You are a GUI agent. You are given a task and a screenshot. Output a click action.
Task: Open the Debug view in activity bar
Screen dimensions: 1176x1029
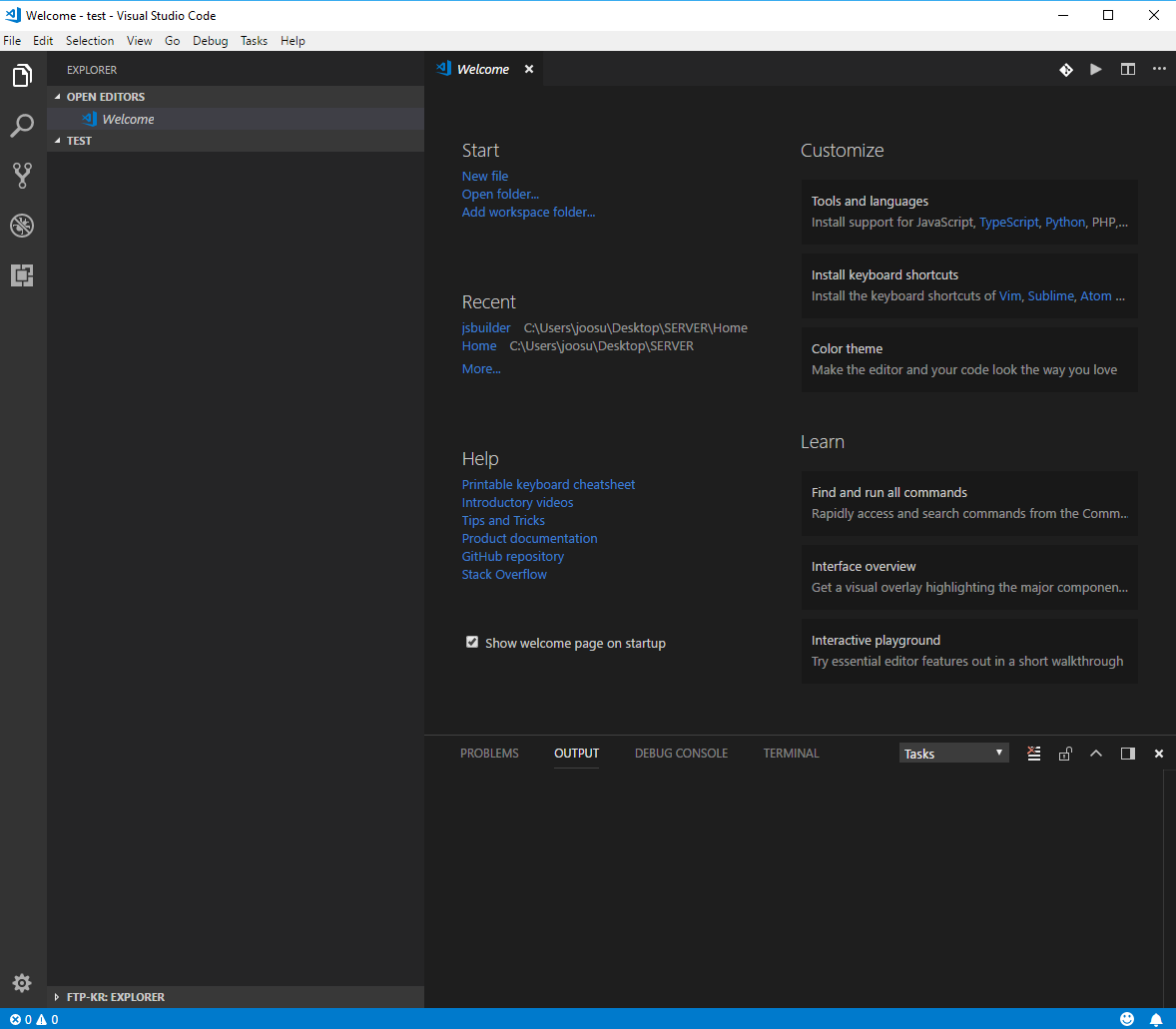[22, 226]
